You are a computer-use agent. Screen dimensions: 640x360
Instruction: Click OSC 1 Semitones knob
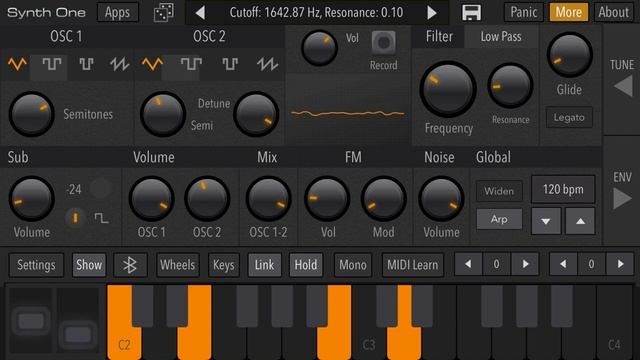[31, 114]
